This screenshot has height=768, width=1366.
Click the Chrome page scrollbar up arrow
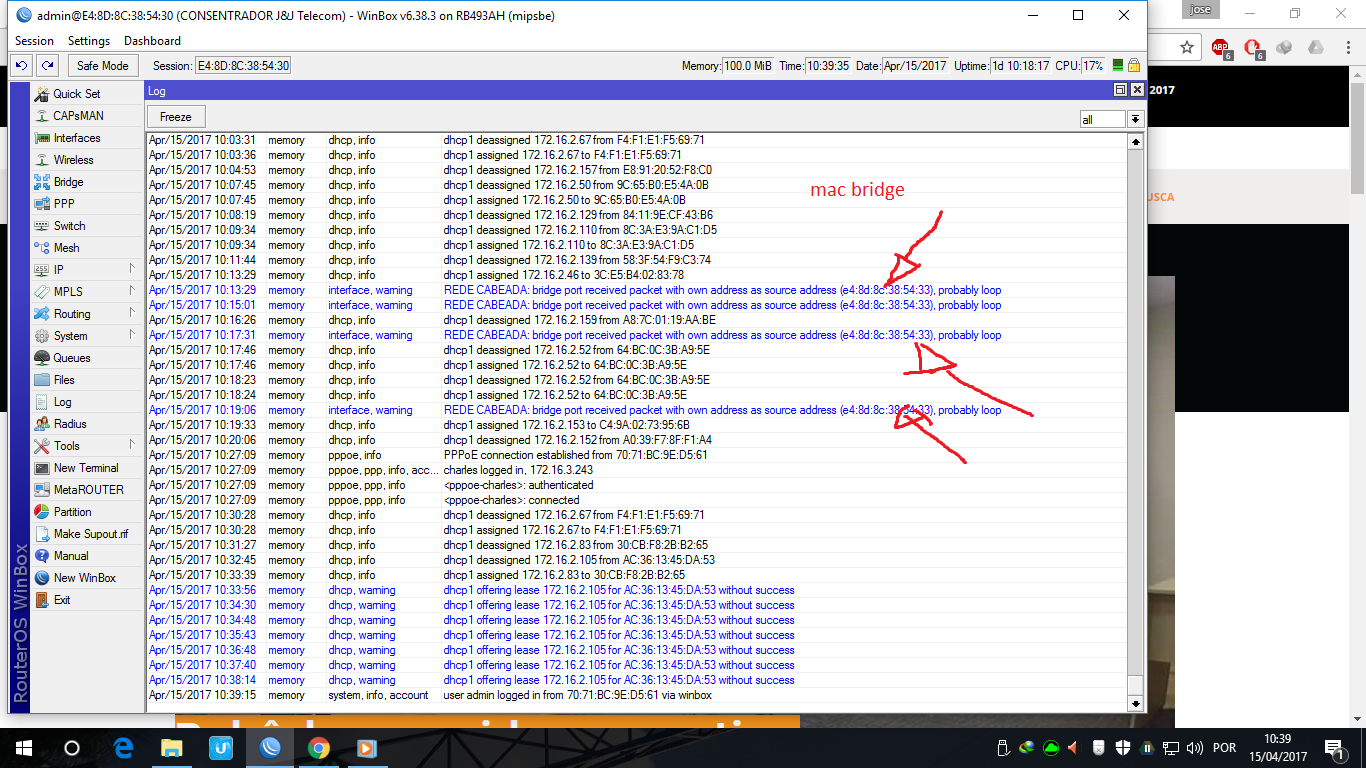(x=1357, y=76)
